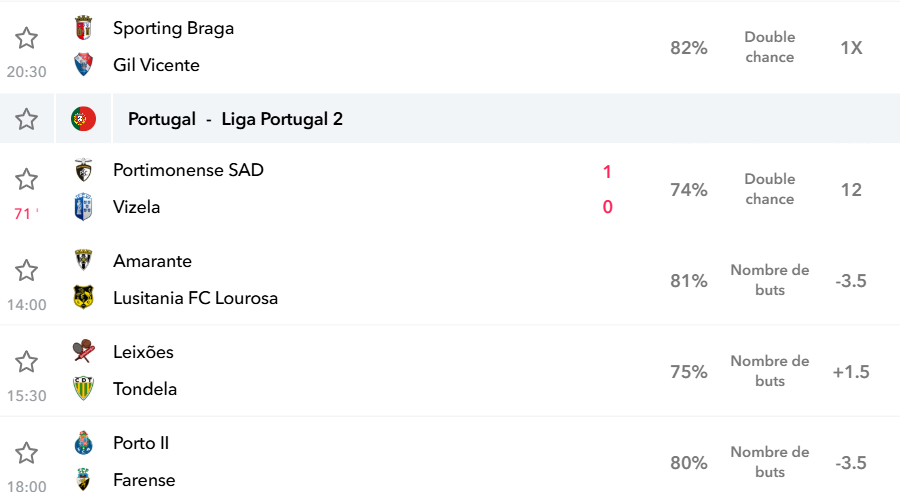Click the Leixões team logo
The width and height of the screenshot is (900, 492).
click(84, 351)
